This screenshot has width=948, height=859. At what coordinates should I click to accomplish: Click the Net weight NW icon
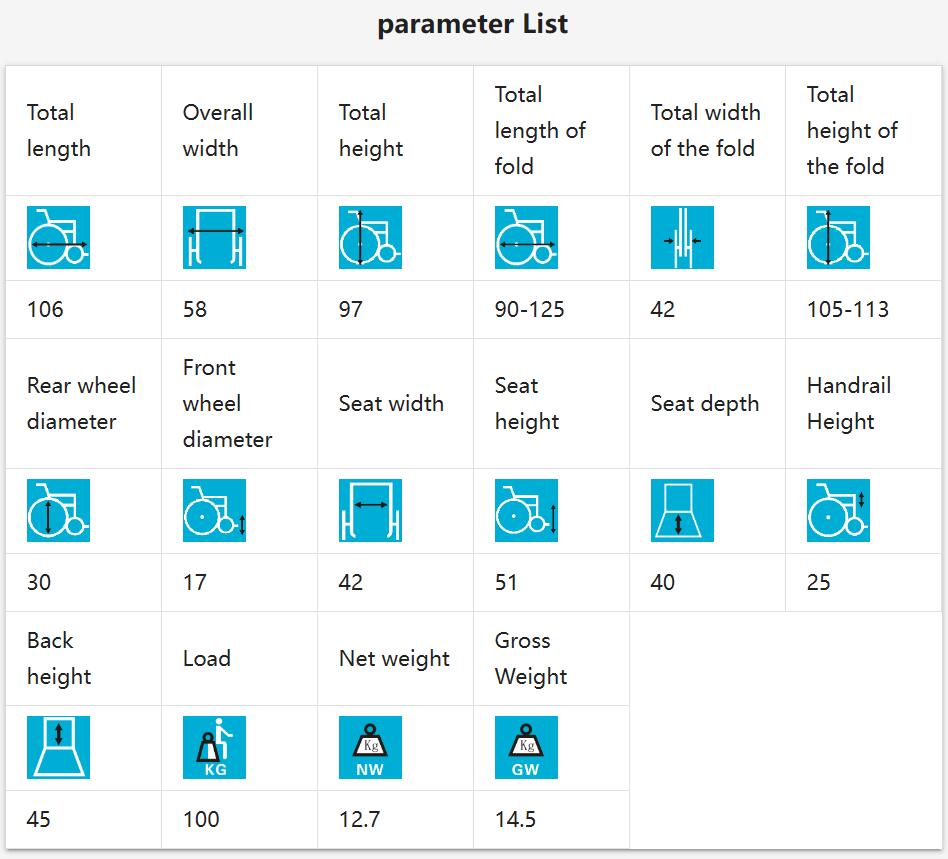[370, 747]
